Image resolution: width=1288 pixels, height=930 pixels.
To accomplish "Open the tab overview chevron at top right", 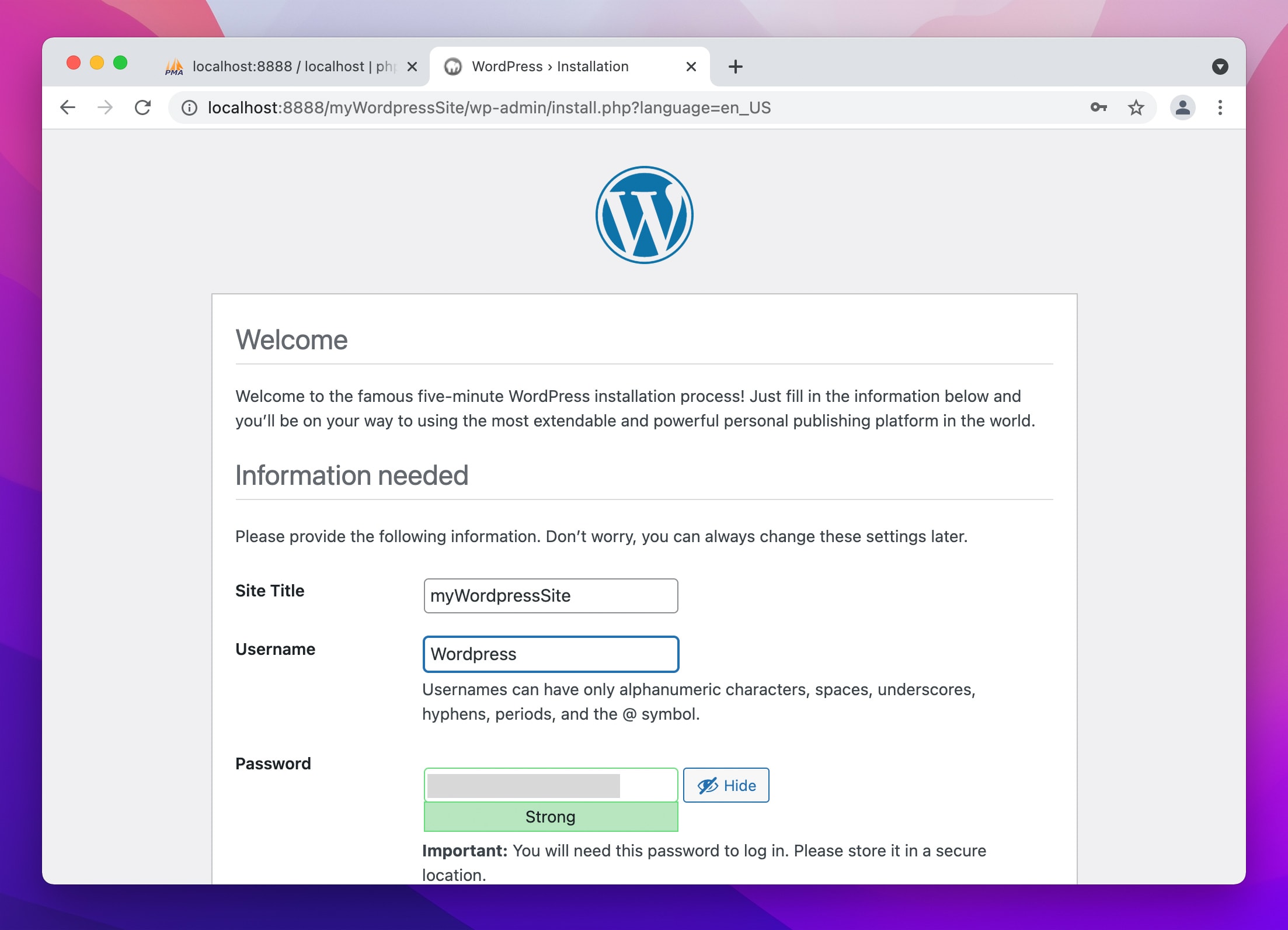I will 1220,66.
